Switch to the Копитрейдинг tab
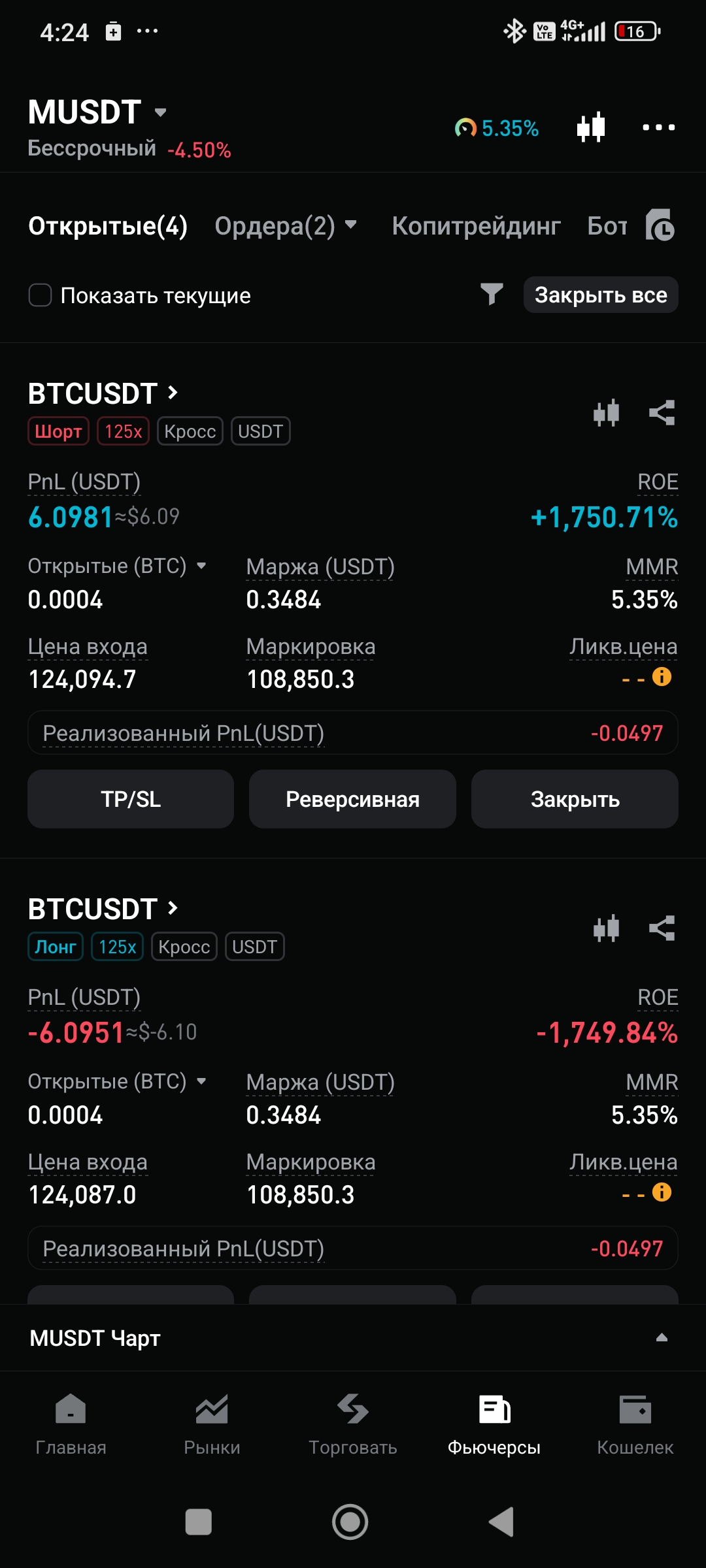 tap(476, 226)
